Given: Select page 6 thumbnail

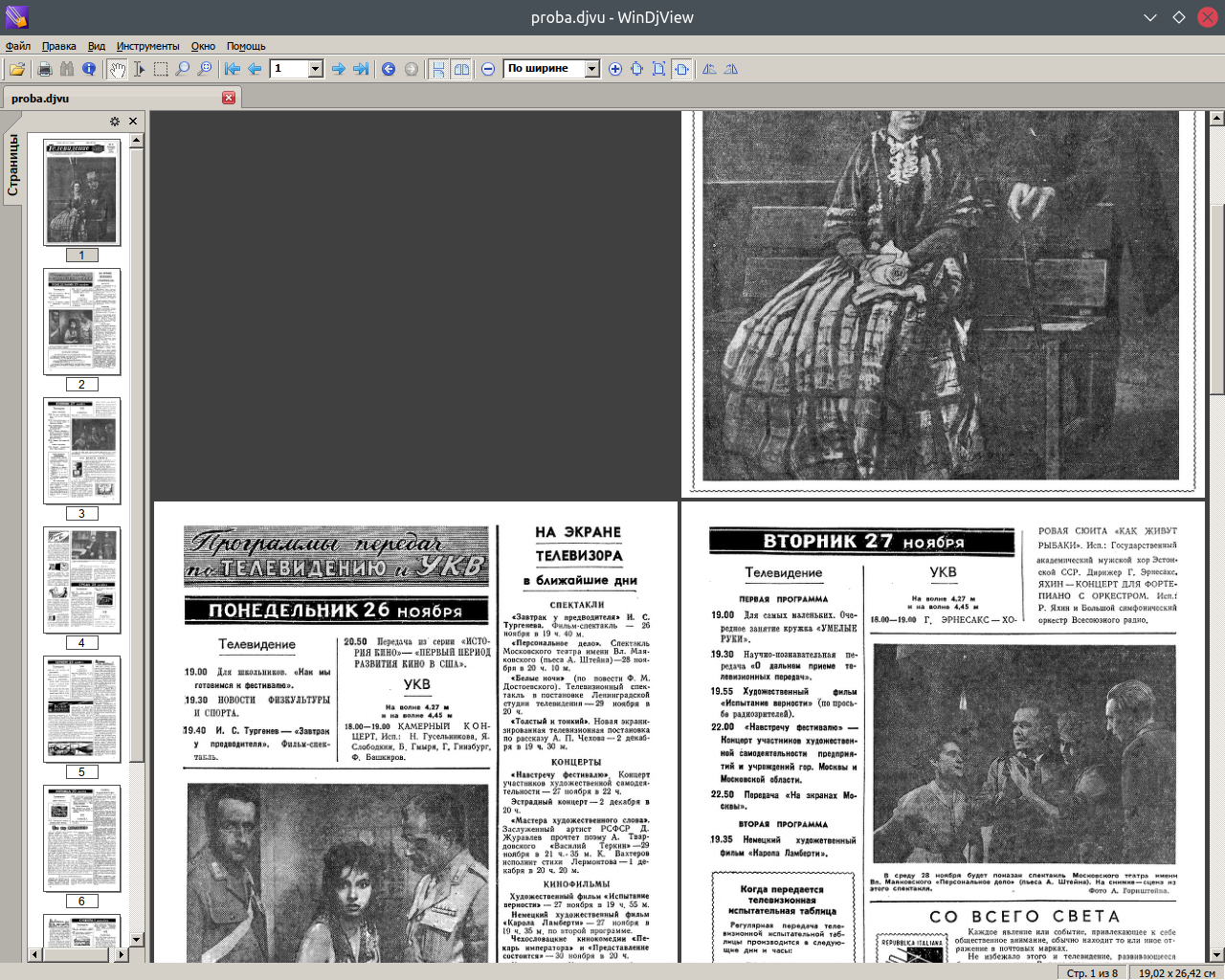Looking at the screenshot, I should point(81,838).
